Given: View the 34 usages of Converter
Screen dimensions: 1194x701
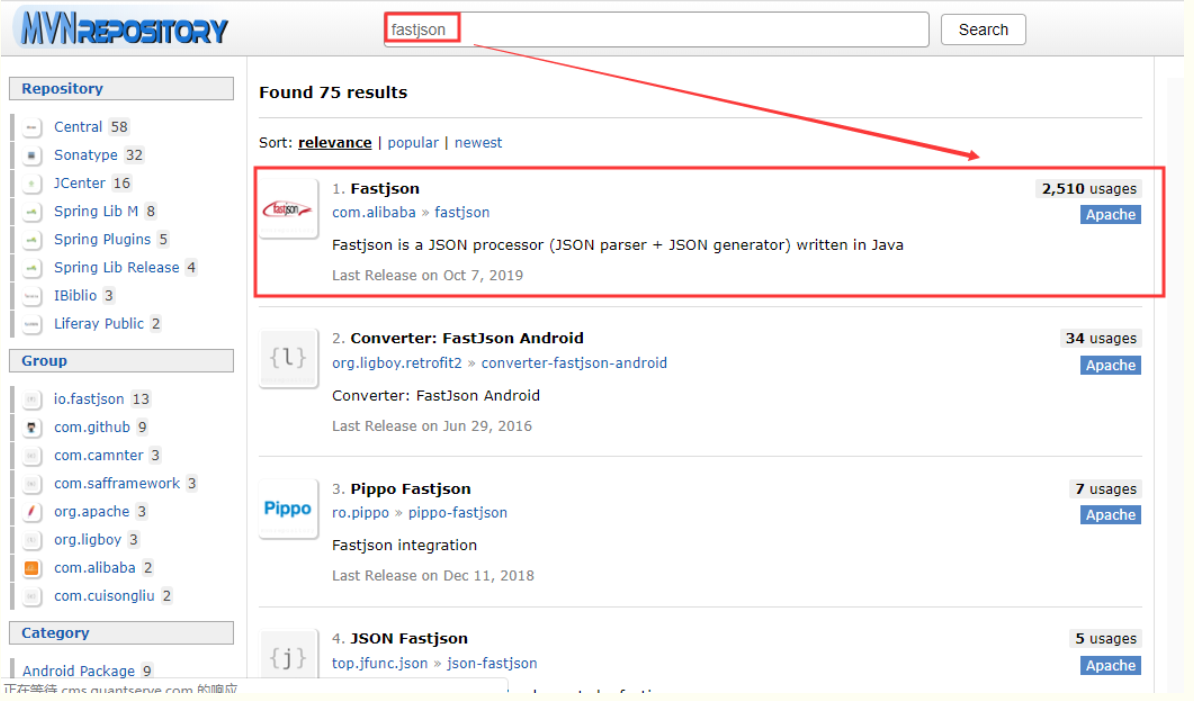Looking at the screenshot, I should pyautogui.click(x=1100, y=338).
